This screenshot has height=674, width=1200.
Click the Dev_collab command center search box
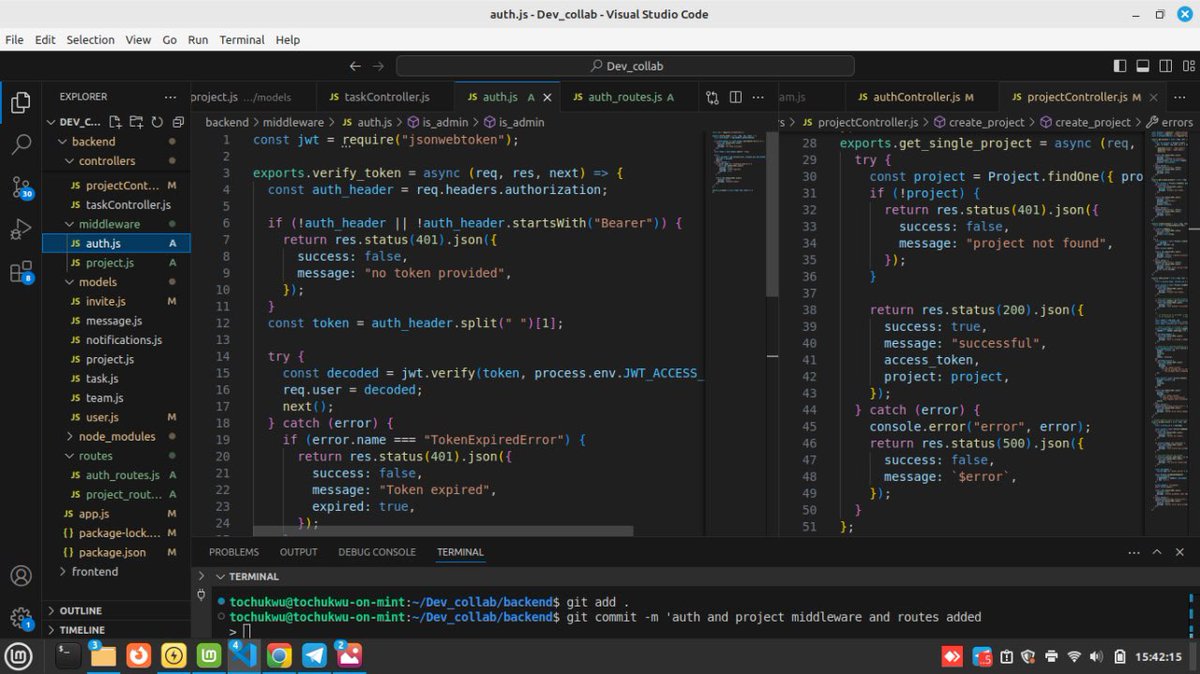[x=626, y=66]
